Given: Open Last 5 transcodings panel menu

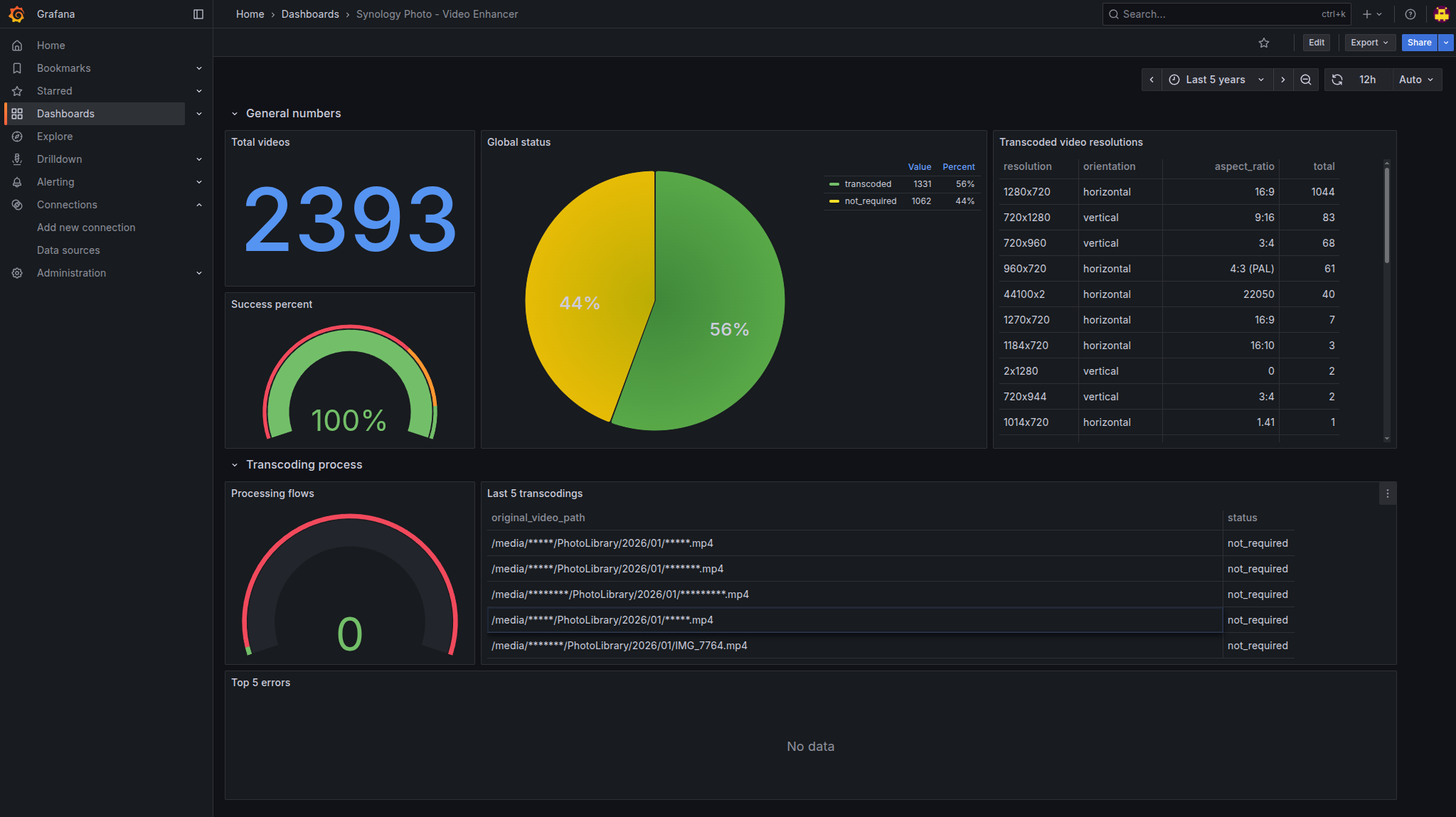Looking at the screenshot, I should tap(1387, 493).
